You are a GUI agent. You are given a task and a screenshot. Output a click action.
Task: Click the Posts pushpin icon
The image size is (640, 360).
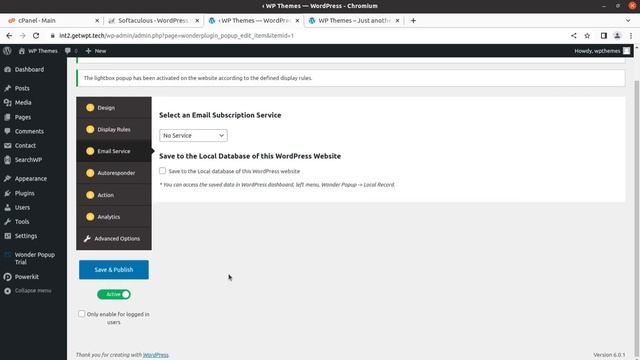(7, 88)
